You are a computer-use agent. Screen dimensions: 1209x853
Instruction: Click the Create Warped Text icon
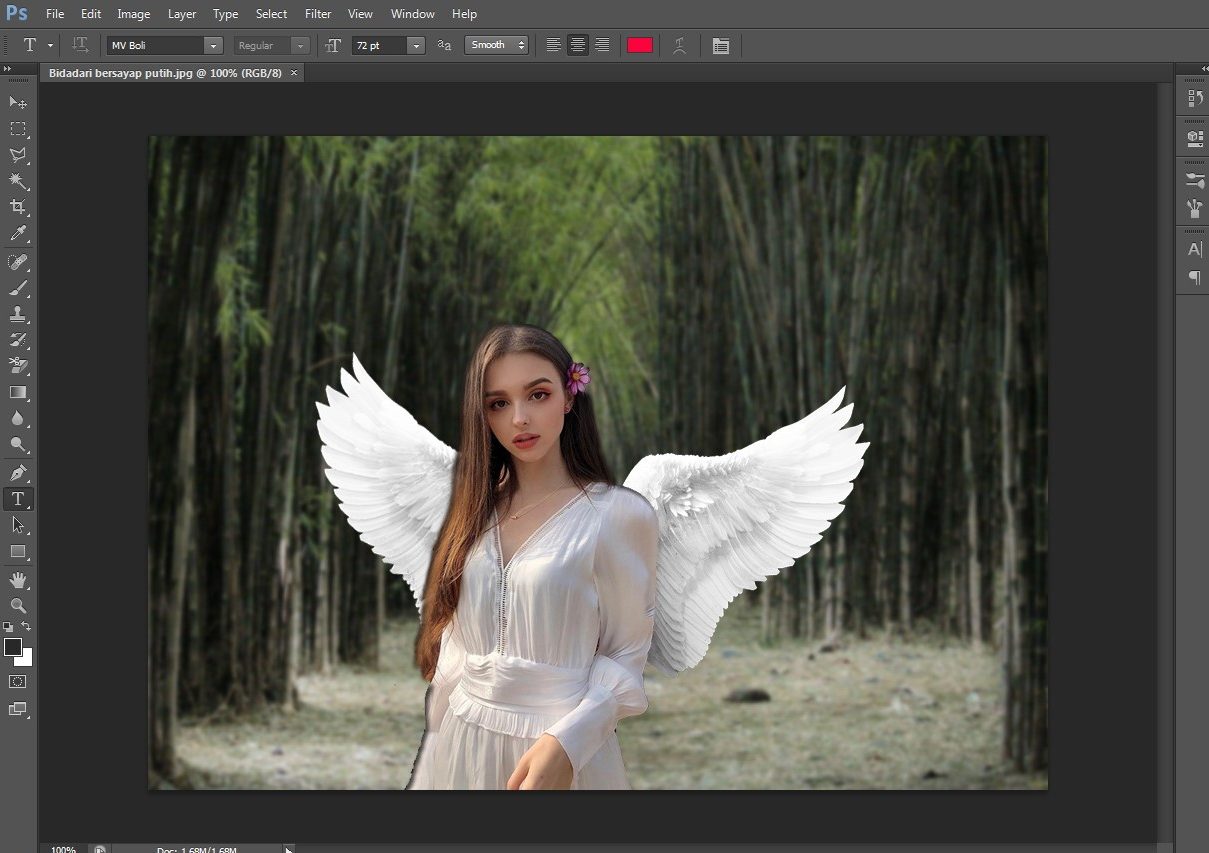[680, 45]
